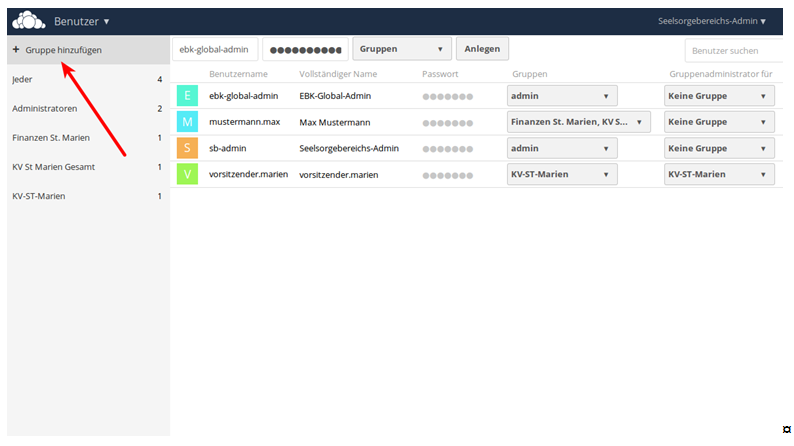Open group admin dropdown for ebk-global-admin
The image size is (794, 446).
[x=719, y=96]
